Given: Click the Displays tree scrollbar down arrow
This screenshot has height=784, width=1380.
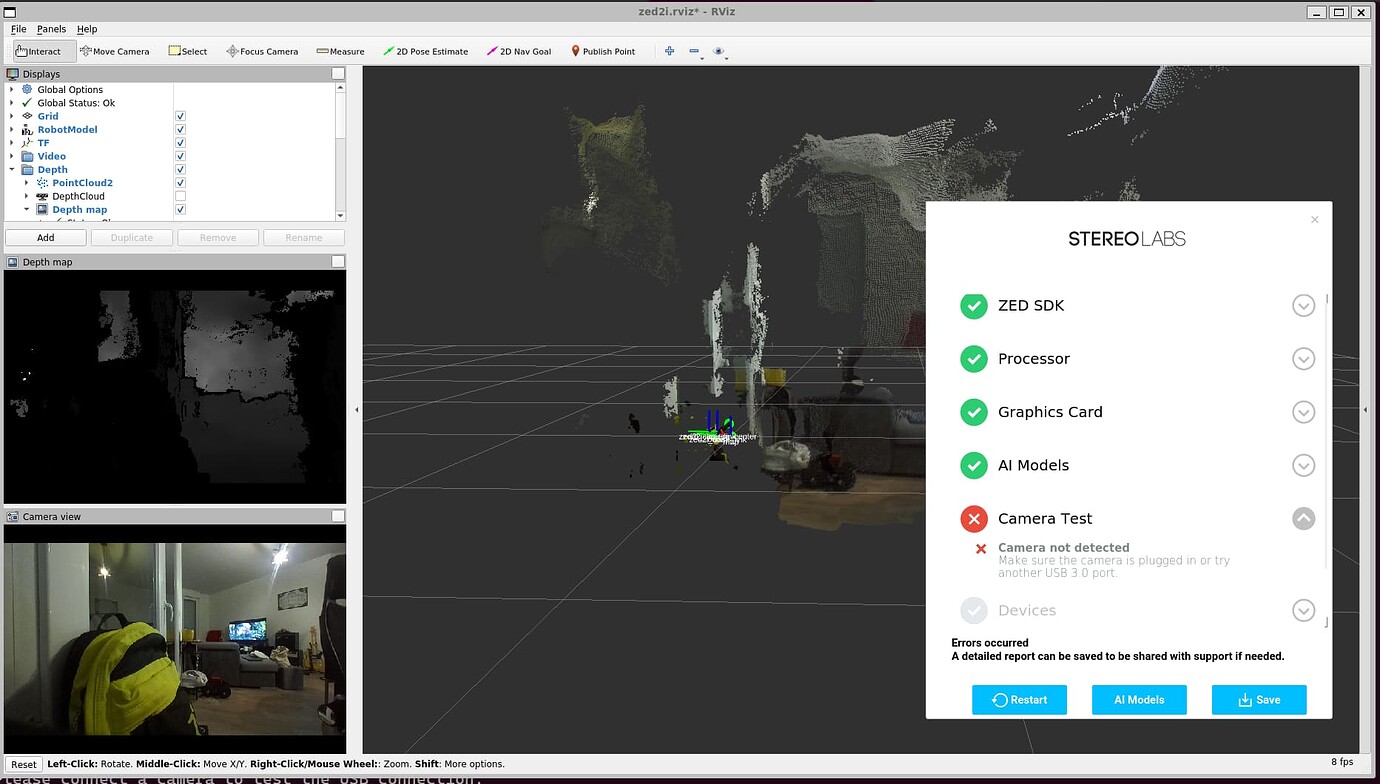Looking at the screenshot, I should tap(340, 216).
